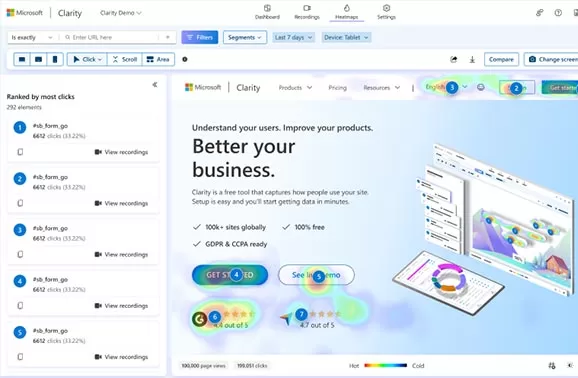Select ranked element number 5 badge
578x378 pixels.
[x=20, y=333]
